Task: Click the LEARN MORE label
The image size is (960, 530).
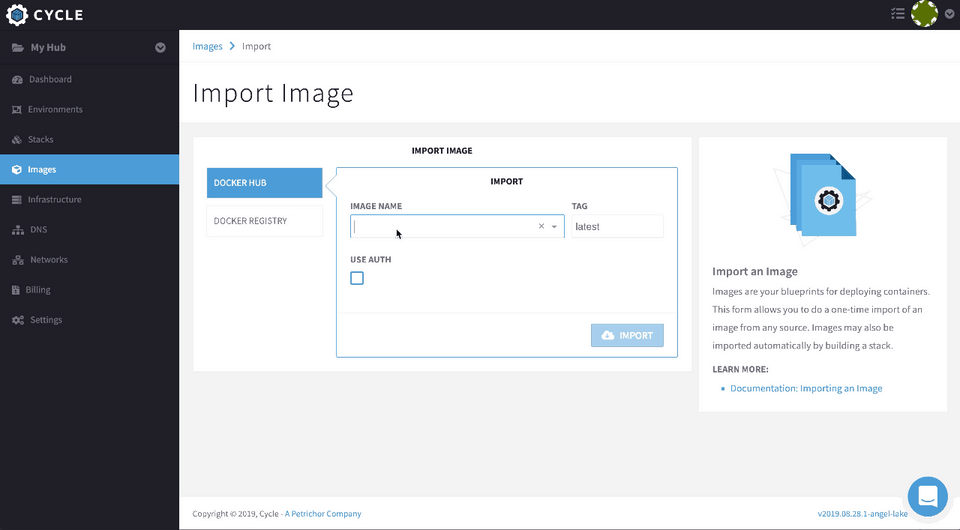Action: (740, 370)
